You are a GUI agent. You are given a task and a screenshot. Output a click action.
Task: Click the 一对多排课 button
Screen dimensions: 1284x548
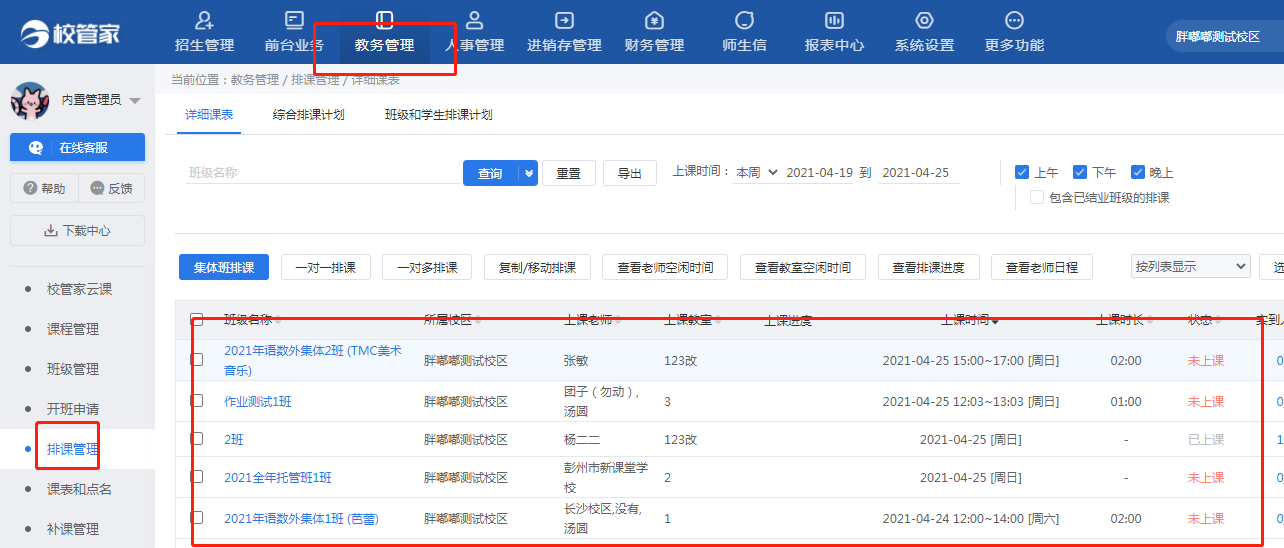point(427,267)
